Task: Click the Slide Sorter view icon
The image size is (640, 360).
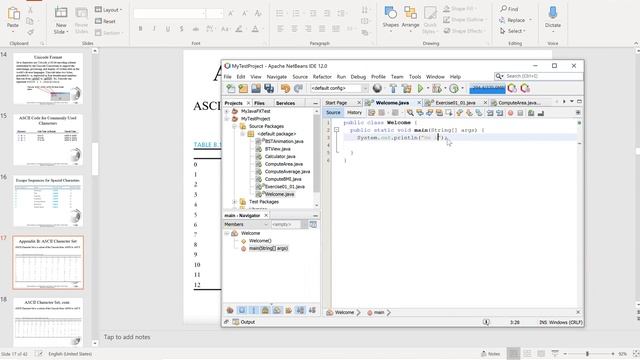Action: [527, 353]
